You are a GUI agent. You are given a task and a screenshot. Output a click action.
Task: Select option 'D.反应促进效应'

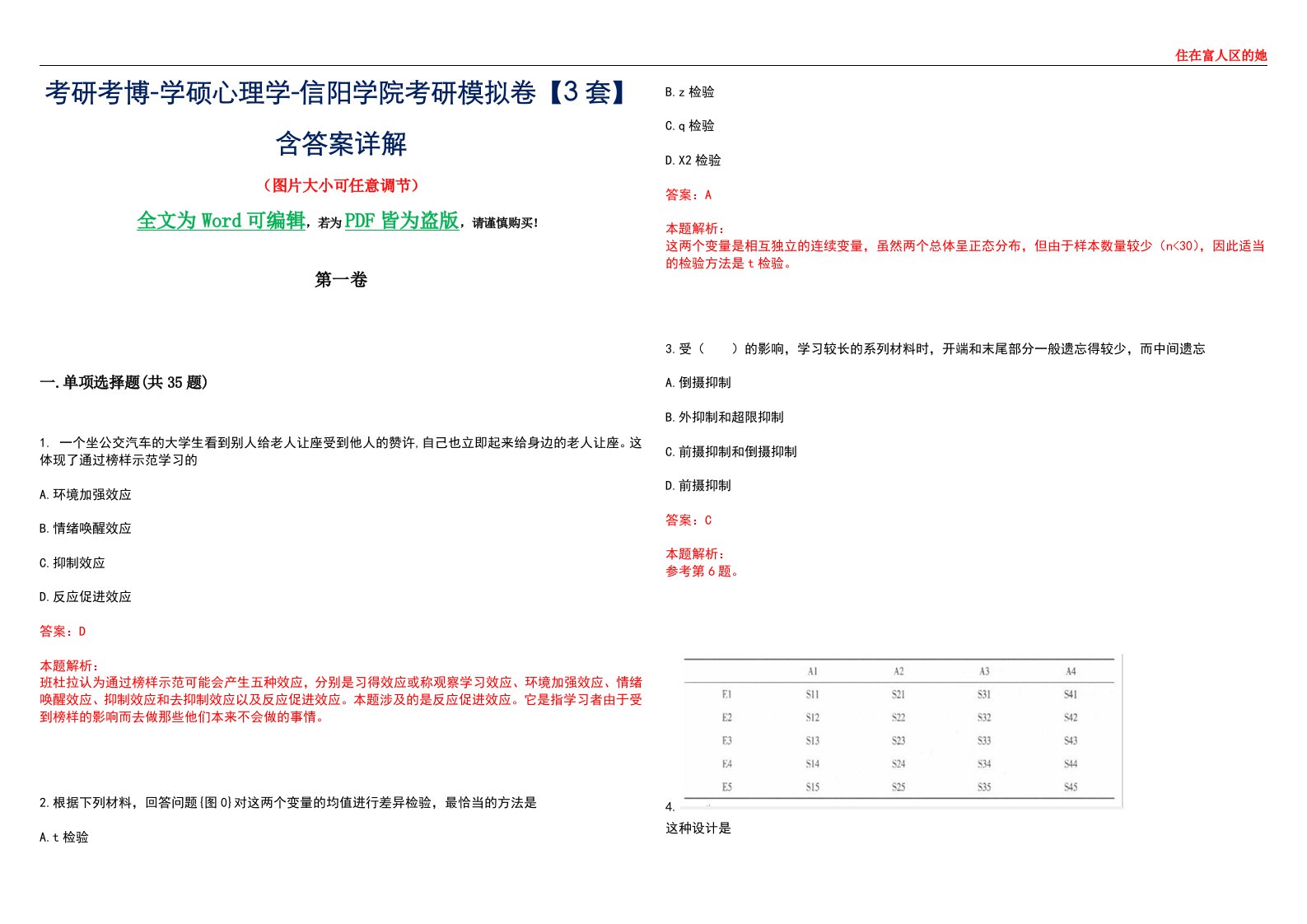86,597
